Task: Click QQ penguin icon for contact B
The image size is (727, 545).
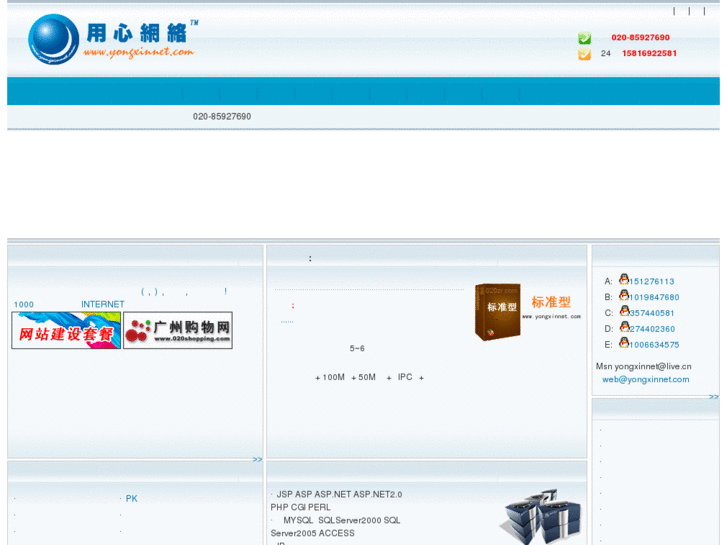Action: click(624, 295)
